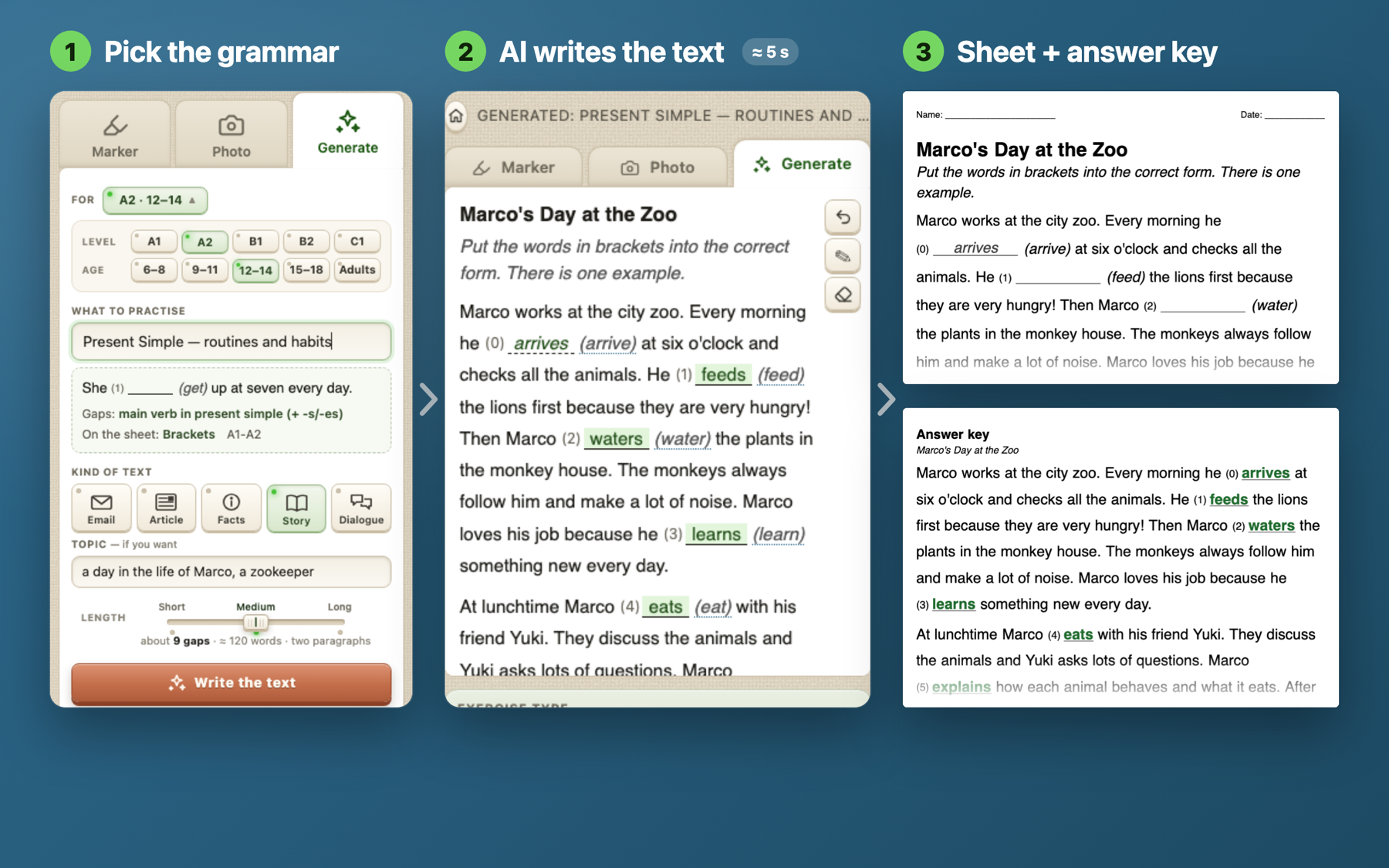
Task: Select level A1
Action: (x=154, y=241)
